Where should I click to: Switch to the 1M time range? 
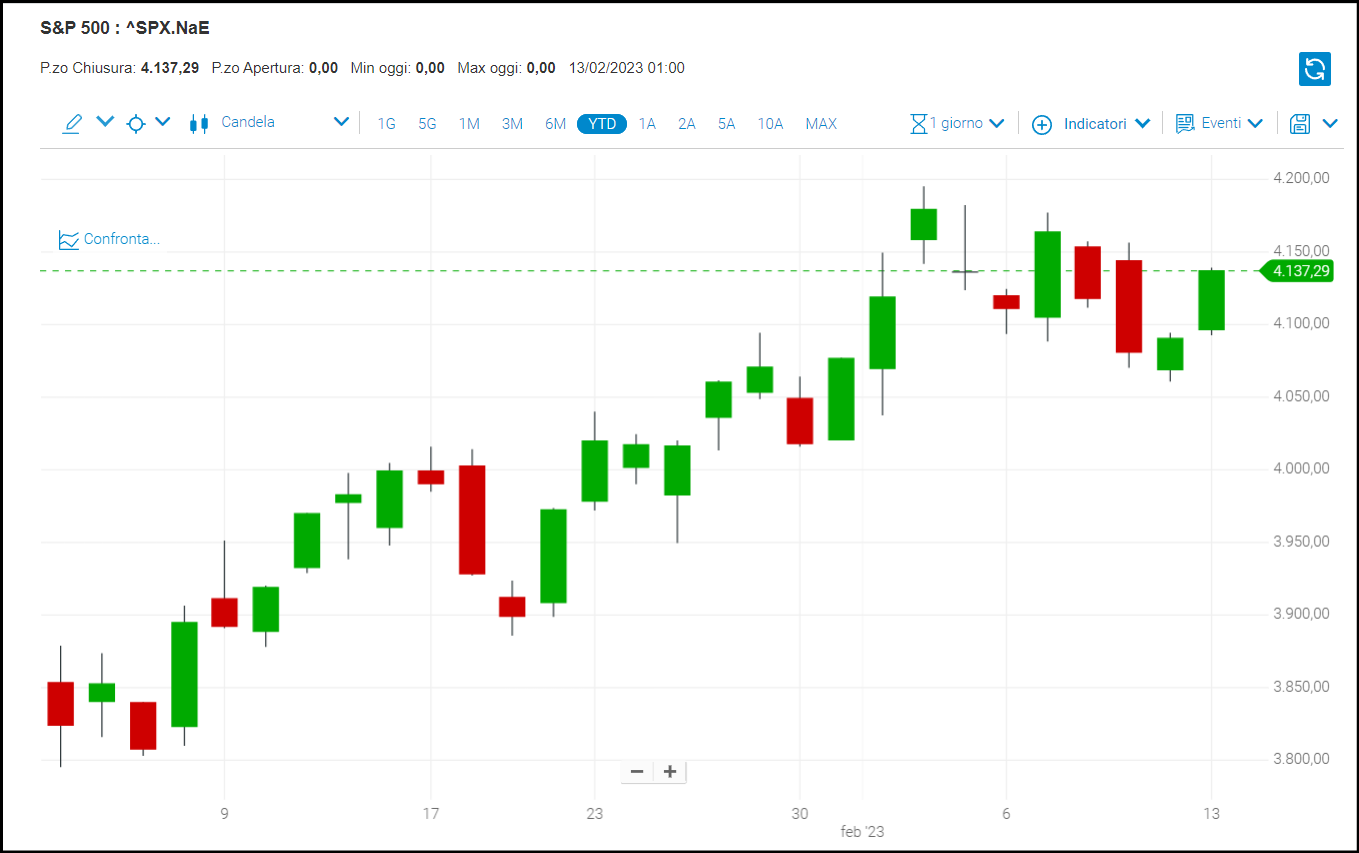point(469,124)
